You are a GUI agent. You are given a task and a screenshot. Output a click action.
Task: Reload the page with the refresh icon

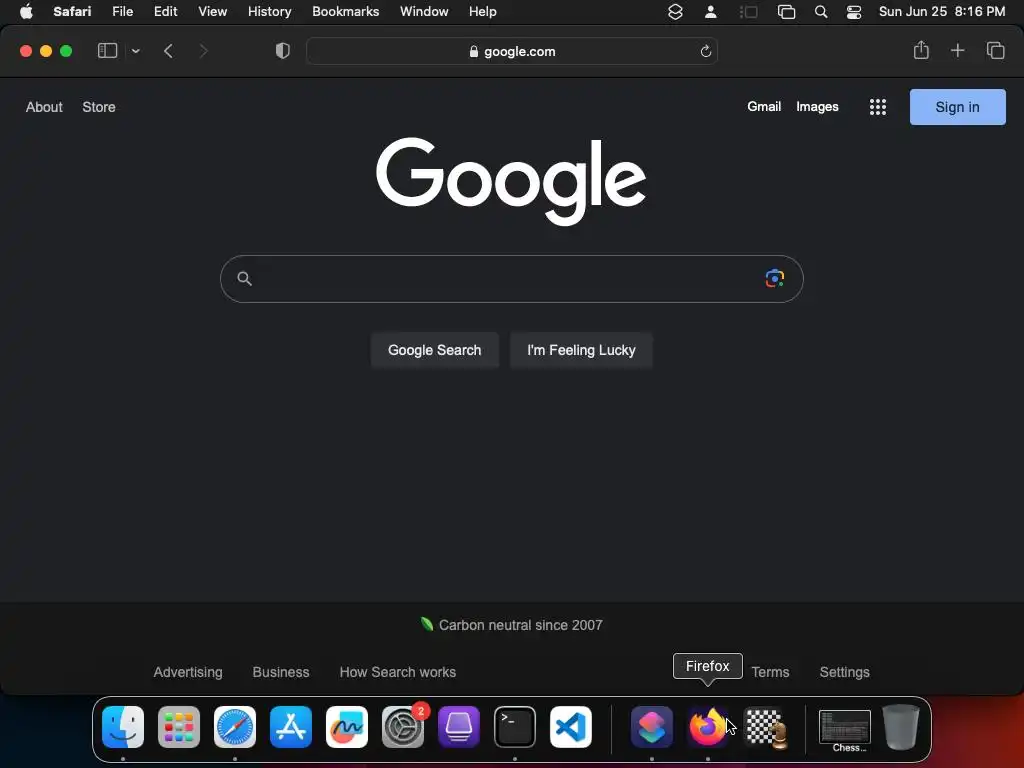pyautogui.click(x=705, y=51)
